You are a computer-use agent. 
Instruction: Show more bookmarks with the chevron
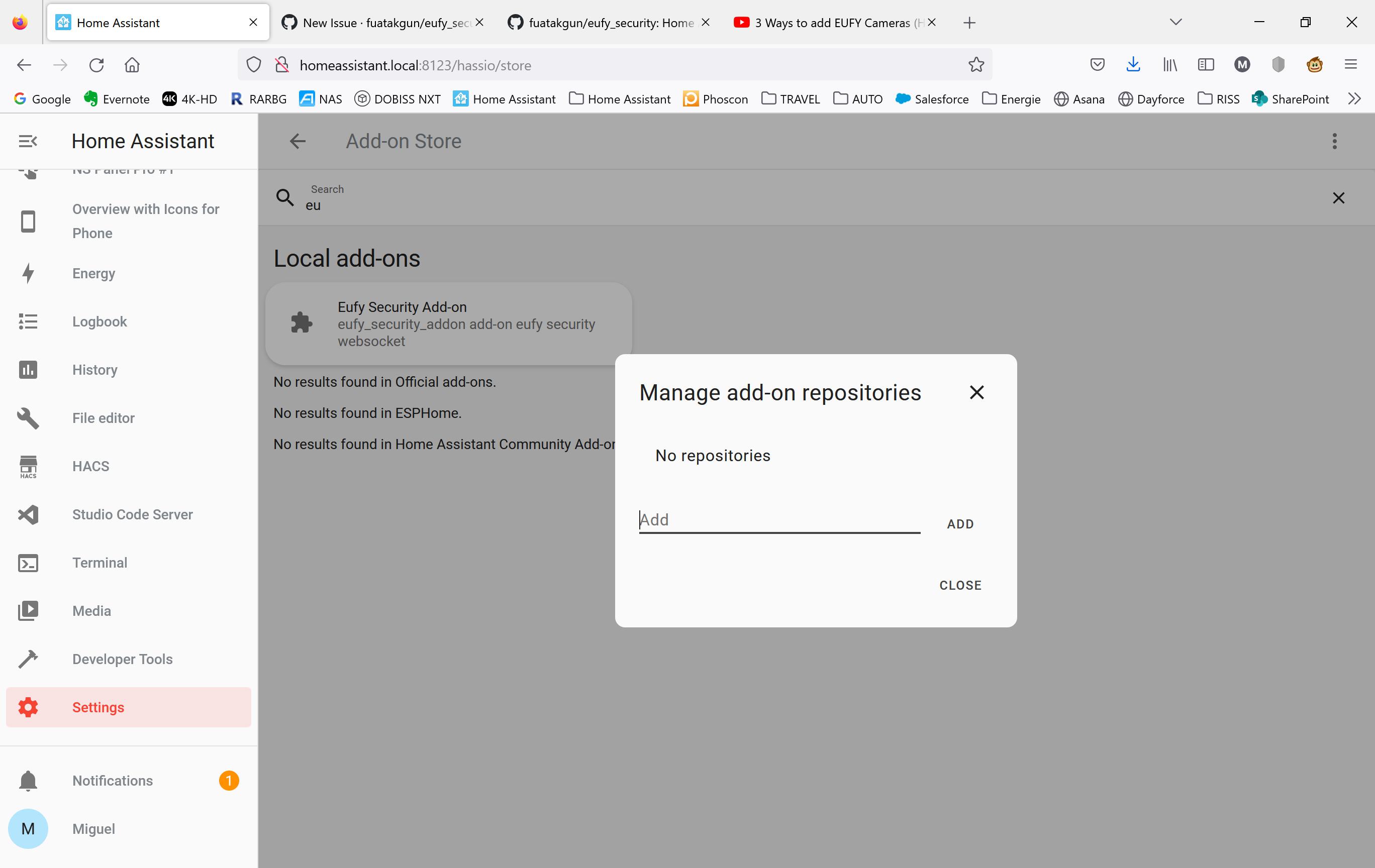(1354, 99)
